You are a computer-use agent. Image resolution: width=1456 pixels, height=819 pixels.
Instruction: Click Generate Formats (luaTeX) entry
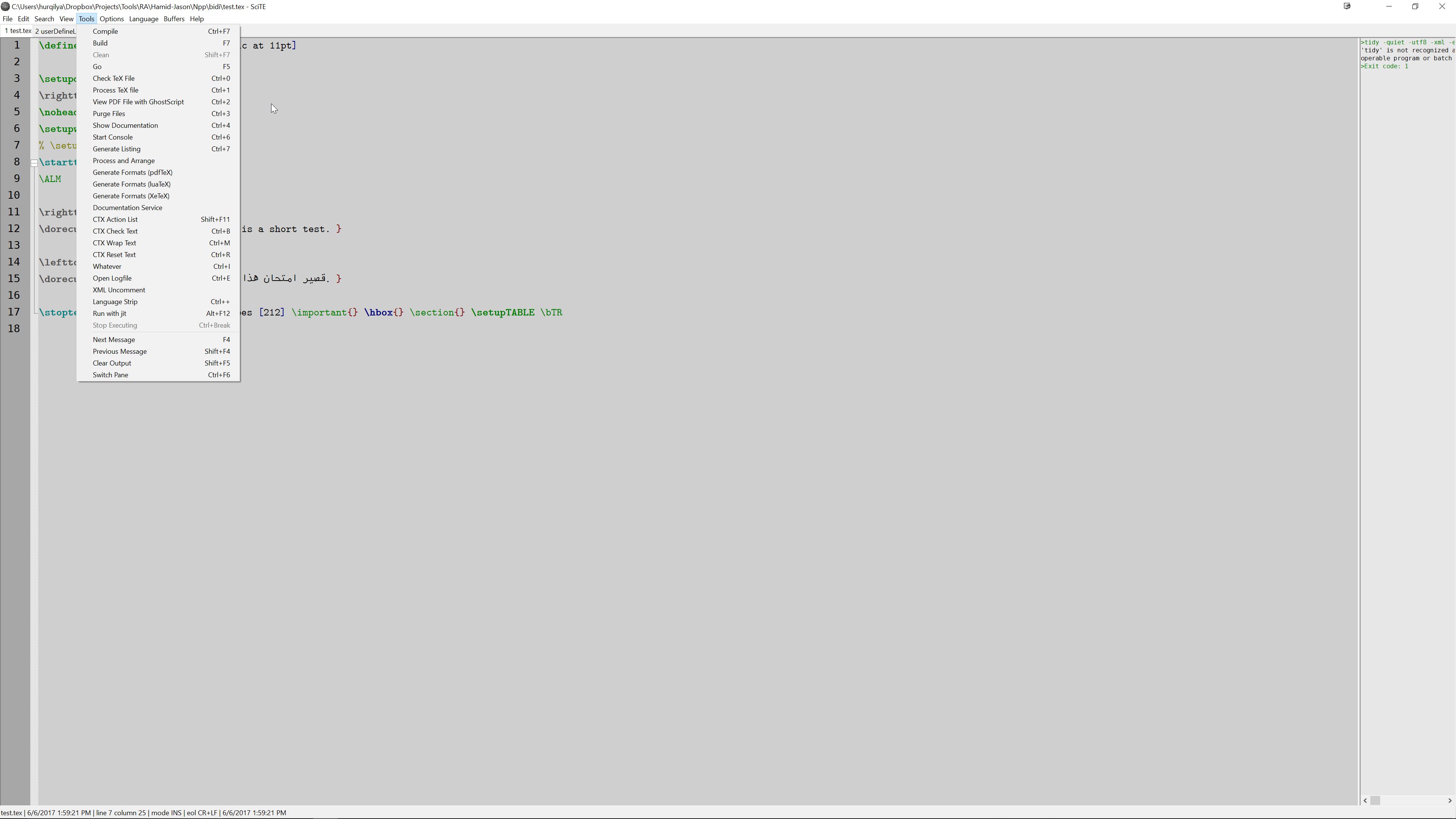pos(132,184)
